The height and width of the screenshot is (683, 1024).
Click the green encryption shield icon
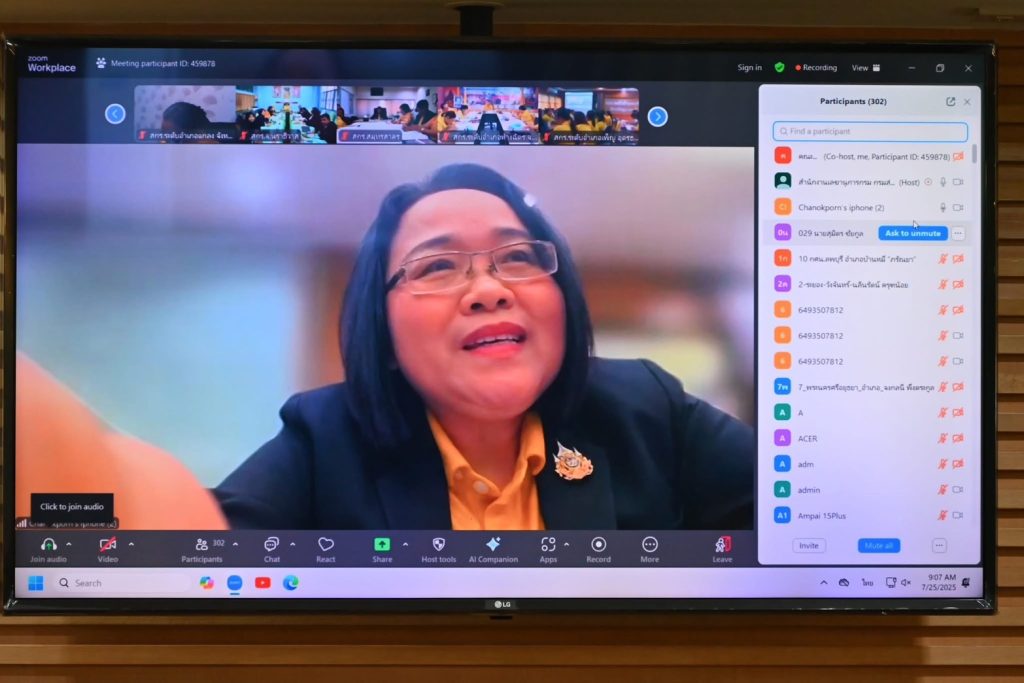pyautogui.click(x=779, y=67)
